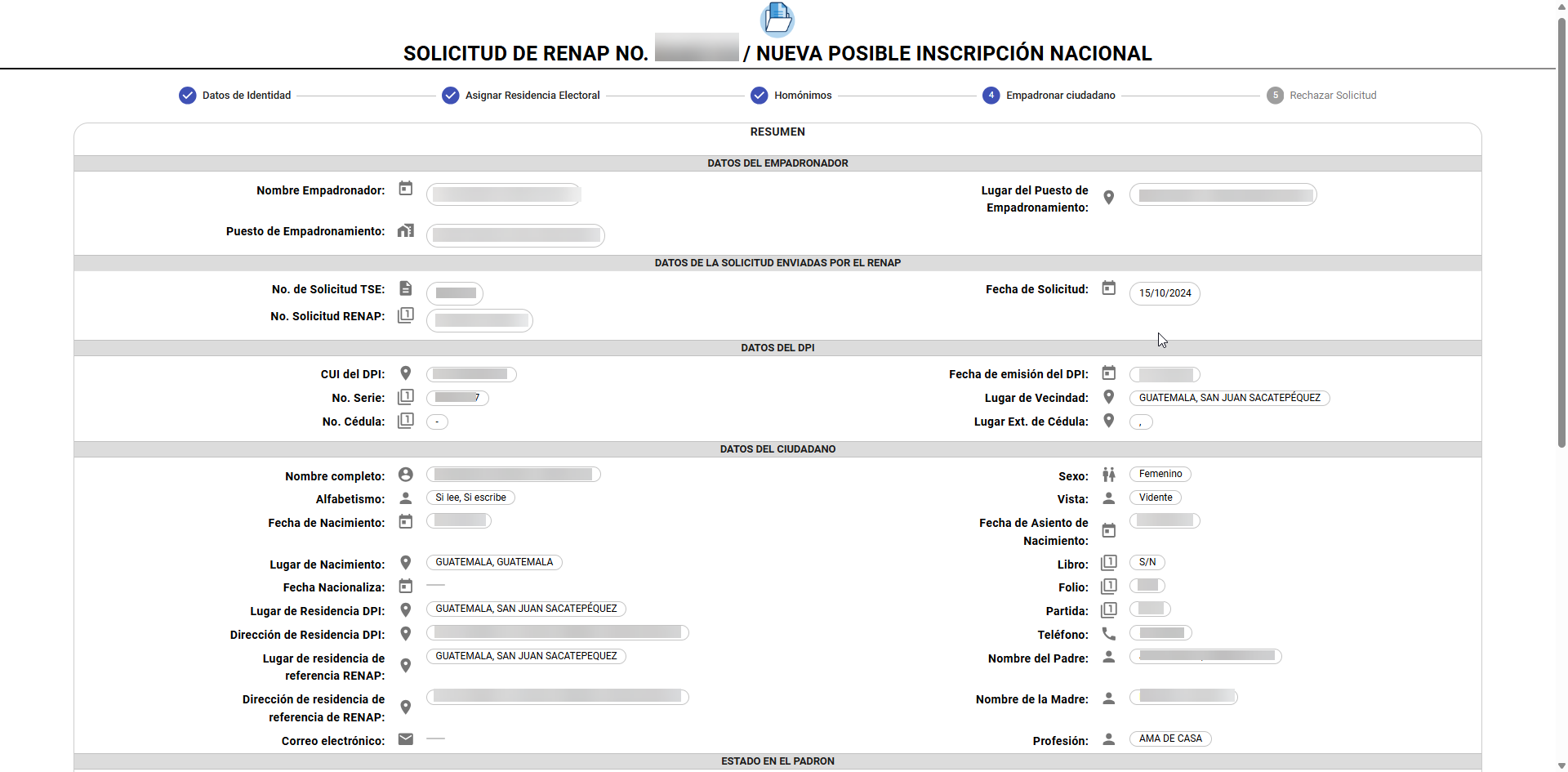This screenshot has width=1568, height=772.
Task: Click the gender icon next to Sexo
Action: (x=1108, y=475)
